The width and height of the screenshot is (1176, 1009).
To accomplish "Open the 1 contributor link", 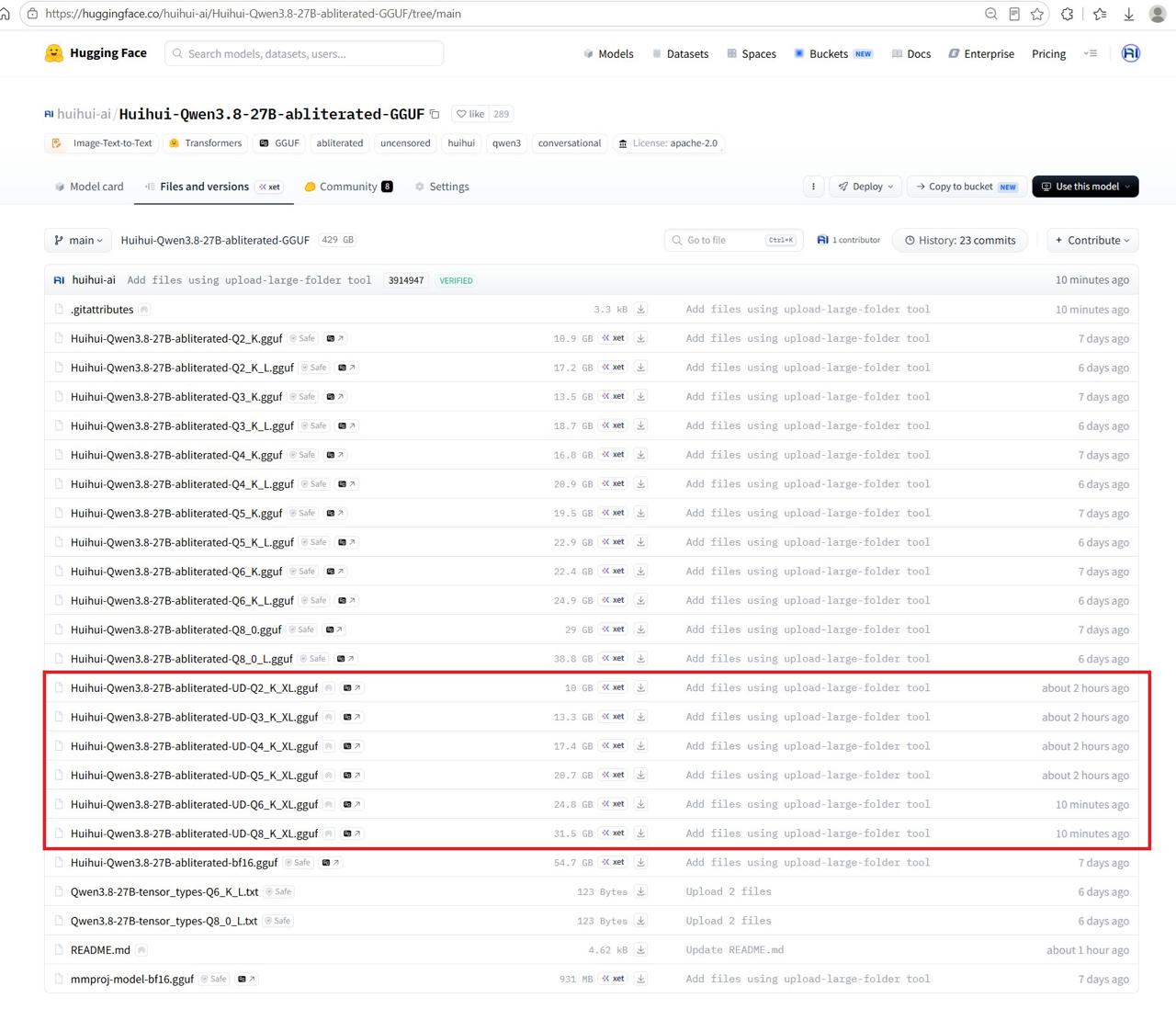I will point(848,240).
